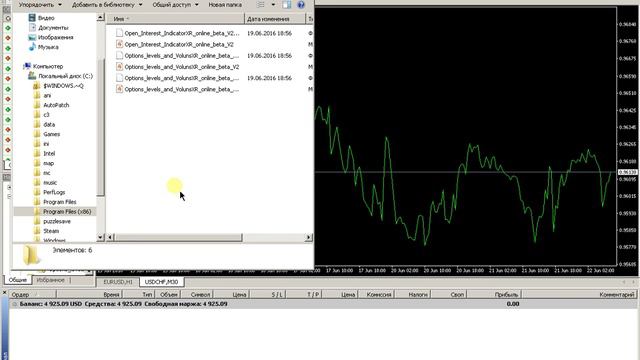Viewport: 640px width, 360px height.
Task: Select Options_levels_and_VolunsXR_online_beta_V2 file
Action: [182, 67]
